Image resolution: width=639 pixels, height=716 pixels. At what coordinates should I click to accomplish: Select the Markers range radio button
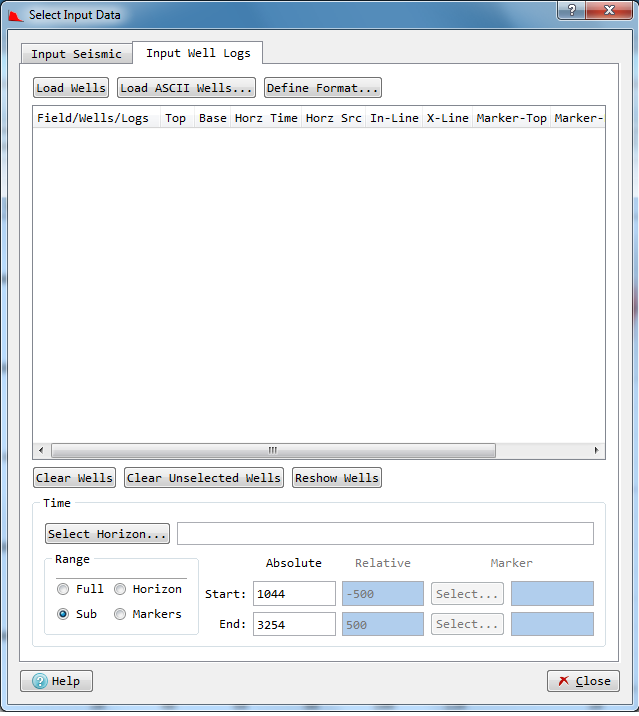(120, 614)
